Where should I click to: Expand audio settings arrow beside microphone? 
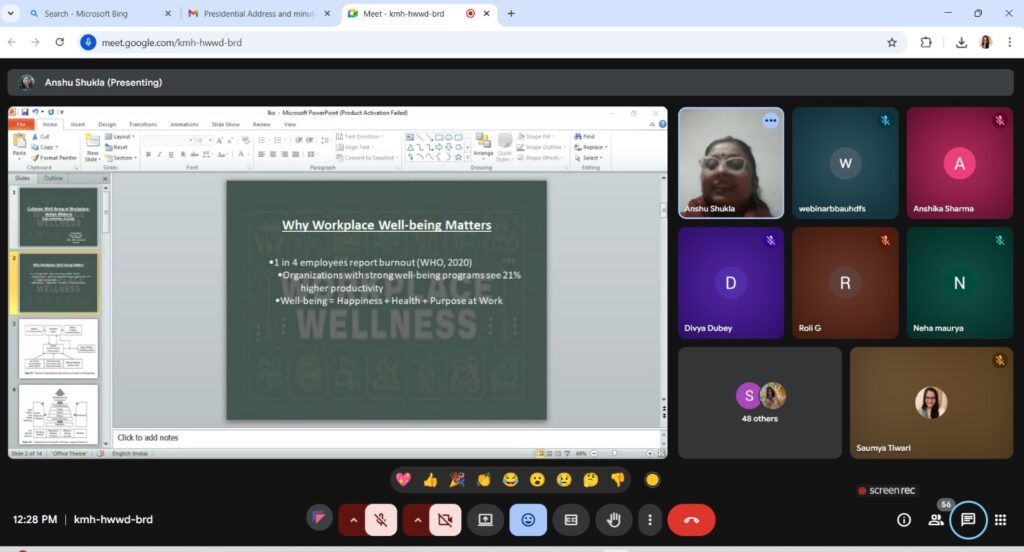[351, 520]
